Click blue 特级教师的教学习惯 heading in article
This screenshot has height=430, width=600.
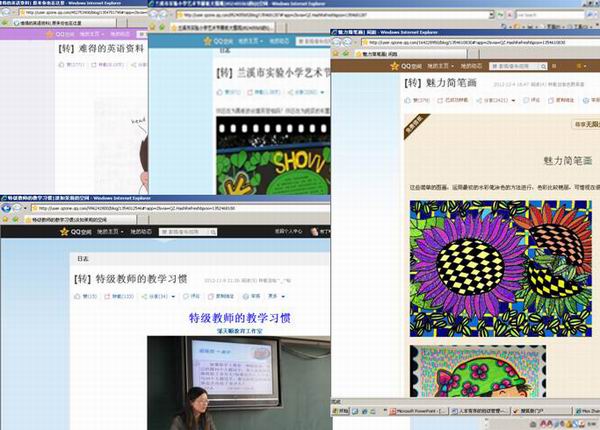[x=240, y=318]
